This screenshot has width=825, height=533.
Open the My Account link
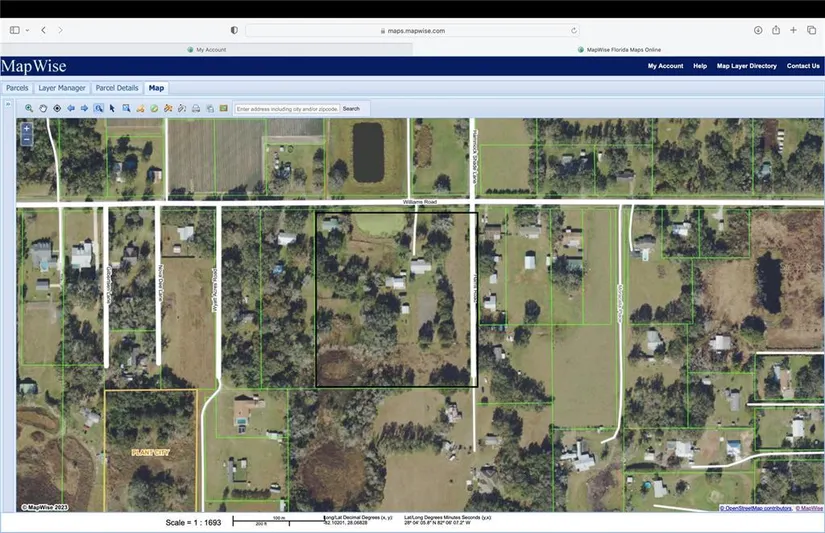pos(665,66)
